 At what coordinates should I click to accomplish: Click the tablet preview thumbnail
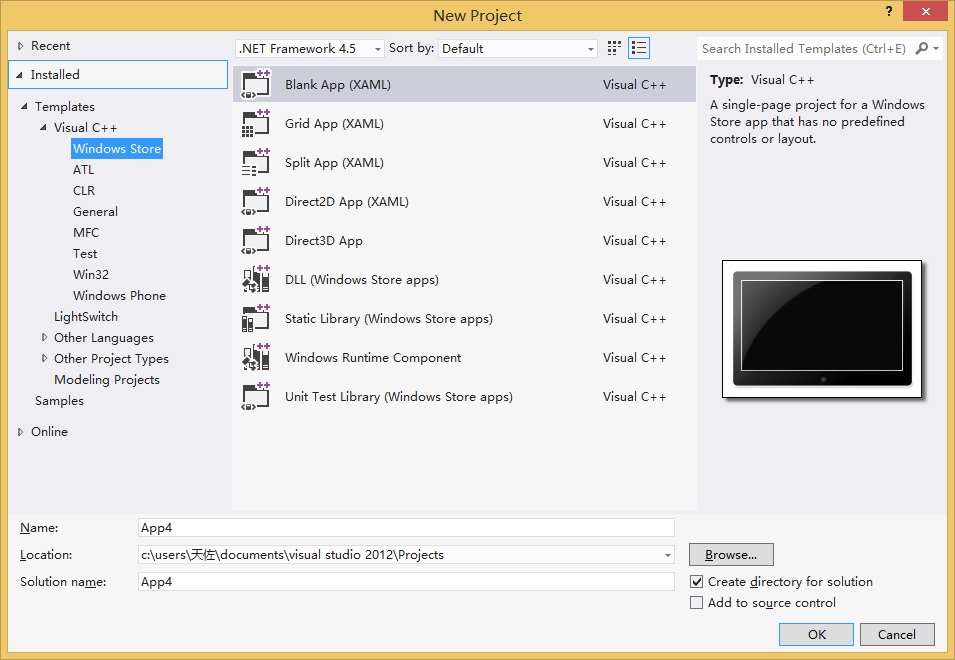coord(822,329)
